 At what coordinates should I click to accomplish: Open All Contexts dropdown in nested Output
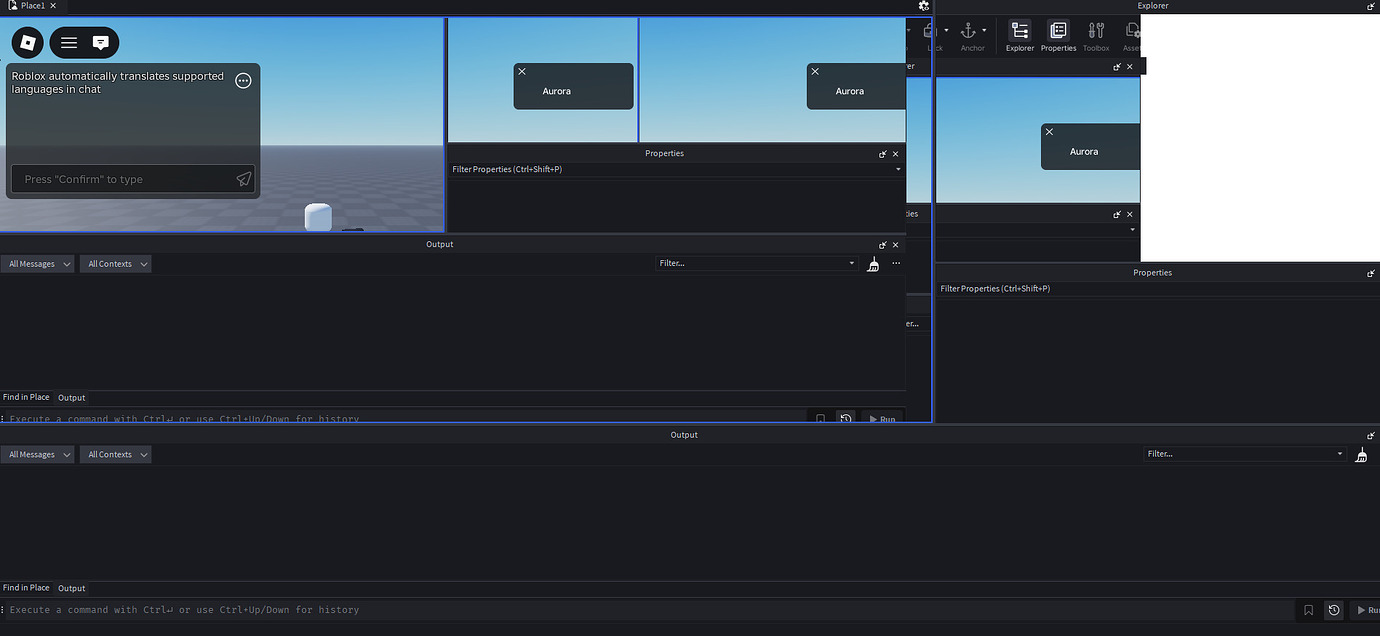pyautogui.click(x=116, y=264)
